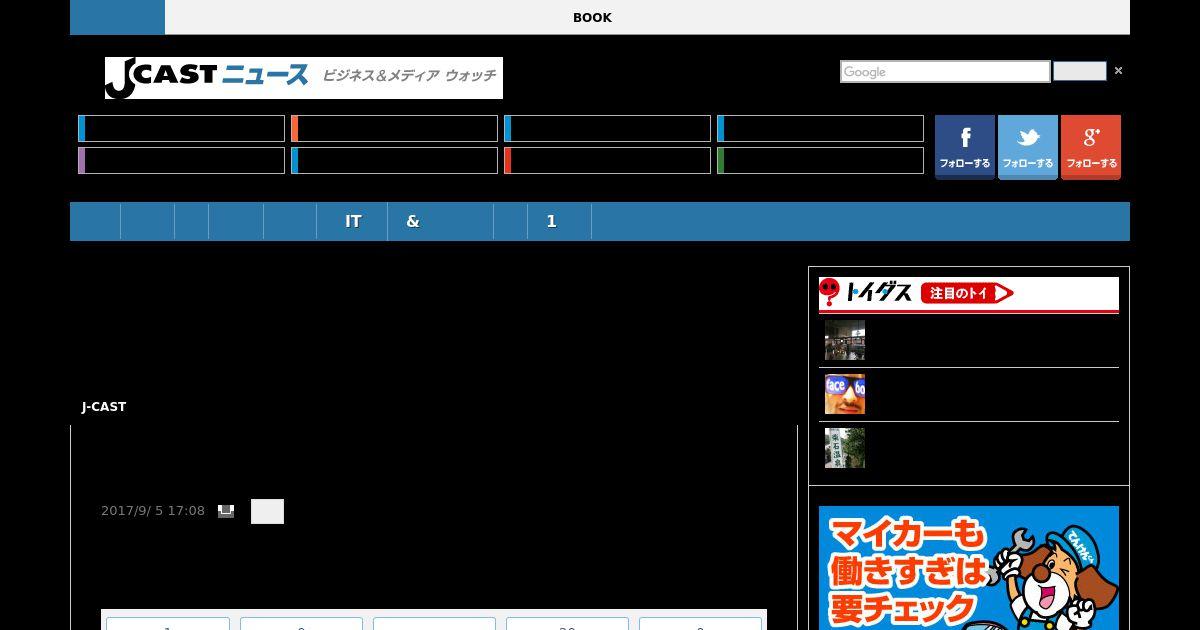Open the category box with red marker
This screenshot has width=1200, height=630.
coord(607,160)
